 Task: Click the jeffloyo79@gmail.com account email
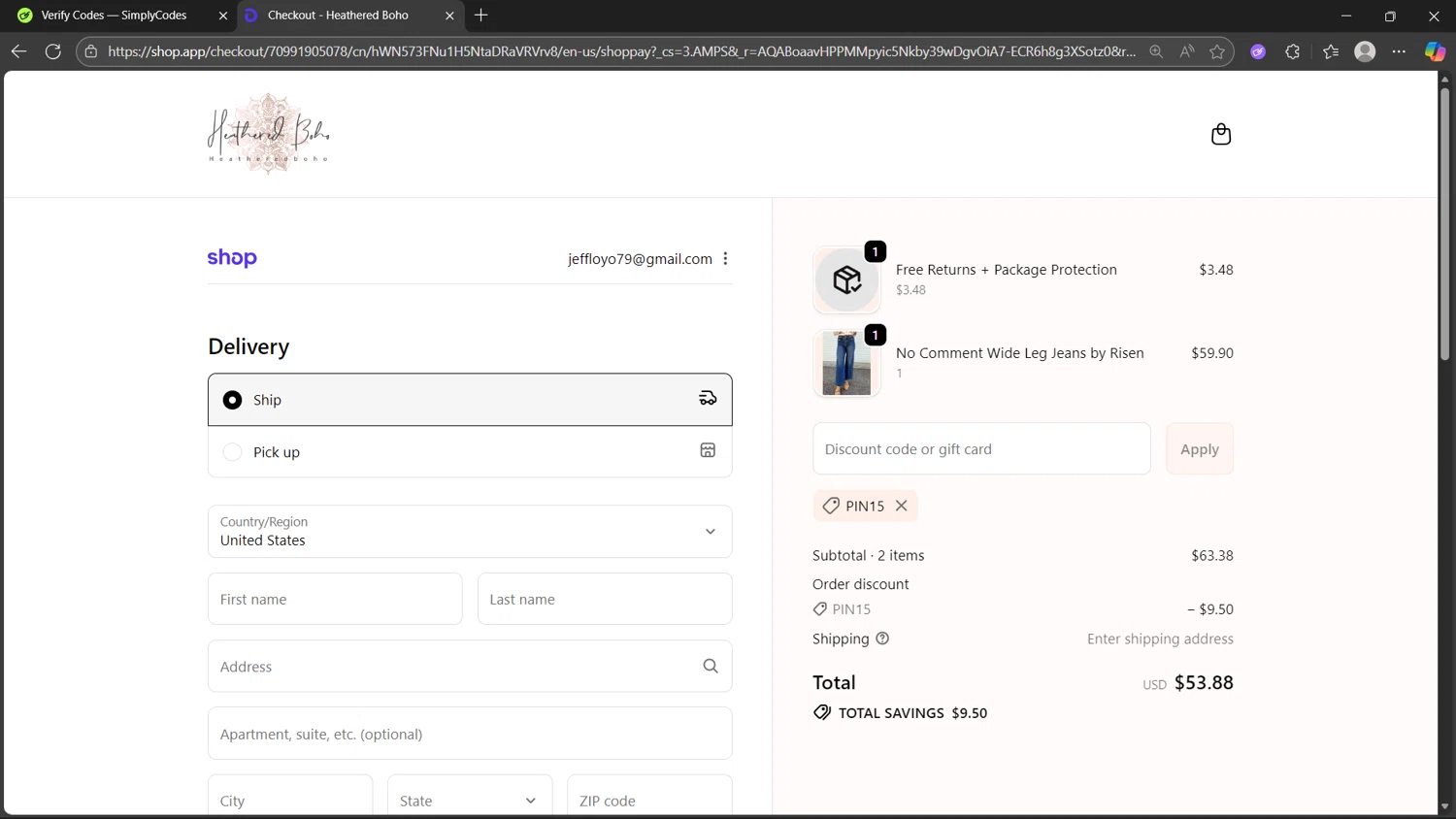click(640, 259)
